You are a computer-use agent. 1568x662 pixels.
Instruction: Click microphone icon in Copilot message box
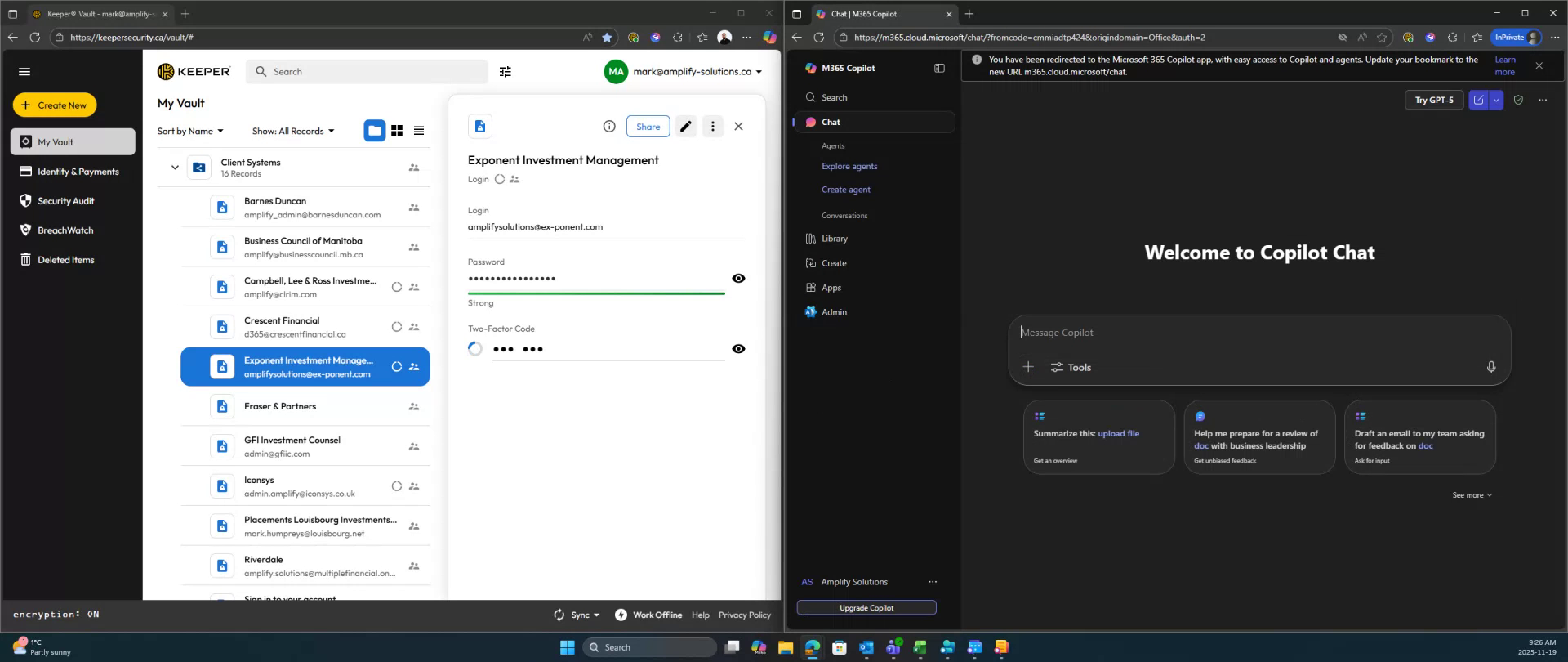[x=1491, y=367]
